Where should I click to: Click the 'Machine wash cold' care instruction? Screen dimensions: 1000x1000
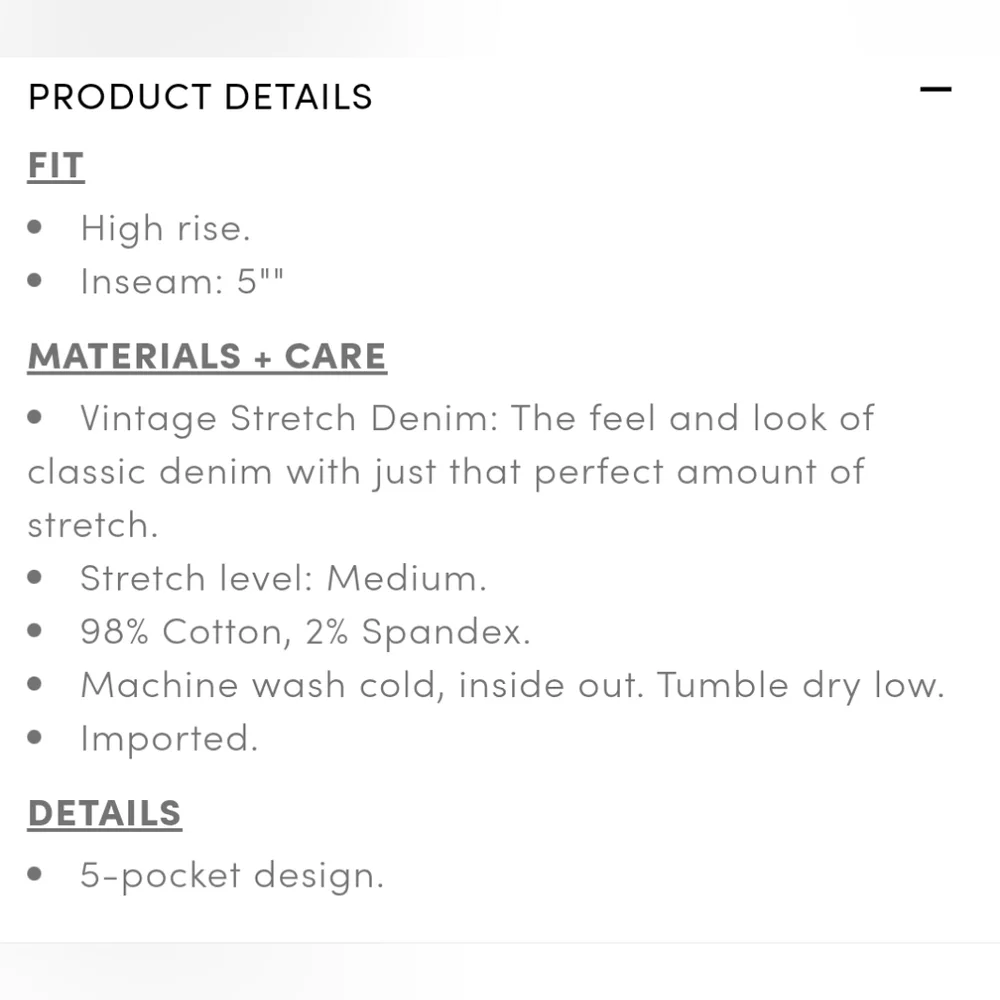[512, 685]
